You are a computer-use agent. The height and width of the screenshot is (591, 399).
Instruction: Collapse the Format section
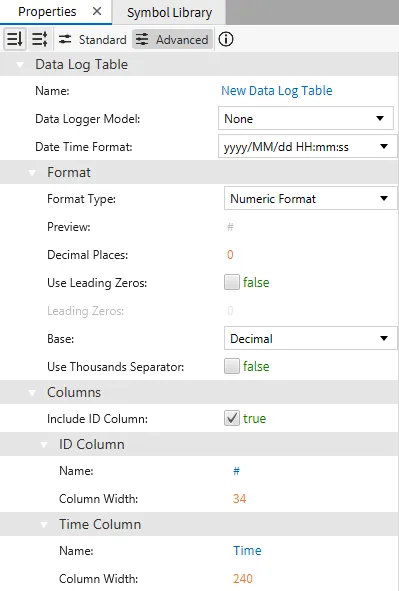coord(32,173)
